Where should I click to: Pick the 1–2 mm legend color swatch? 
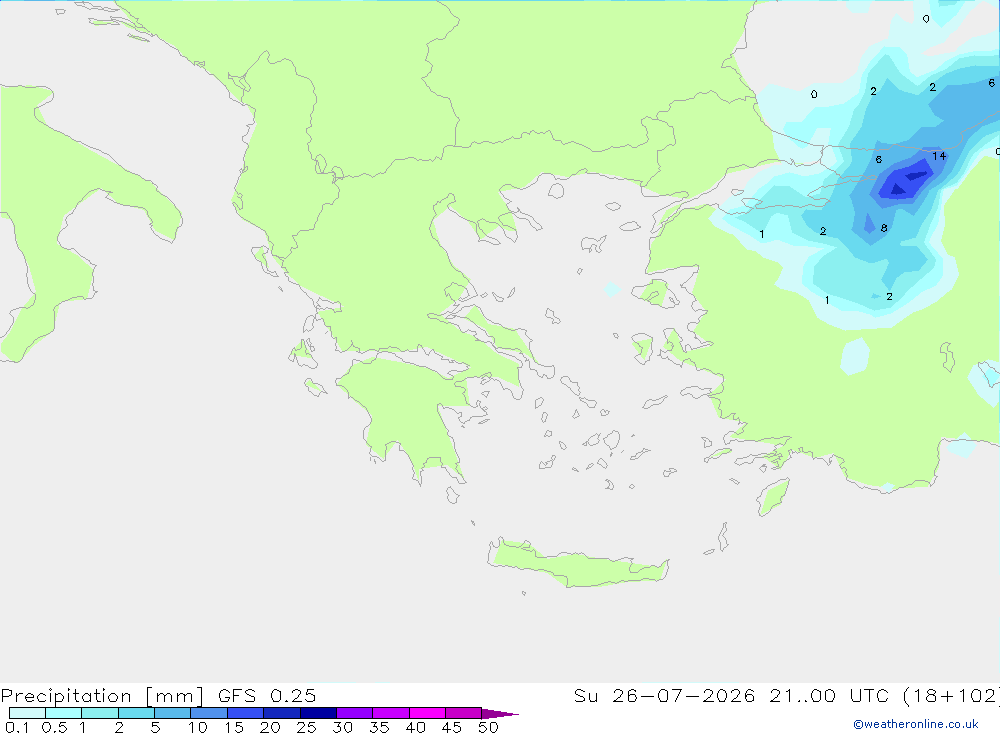coord(100,713)
